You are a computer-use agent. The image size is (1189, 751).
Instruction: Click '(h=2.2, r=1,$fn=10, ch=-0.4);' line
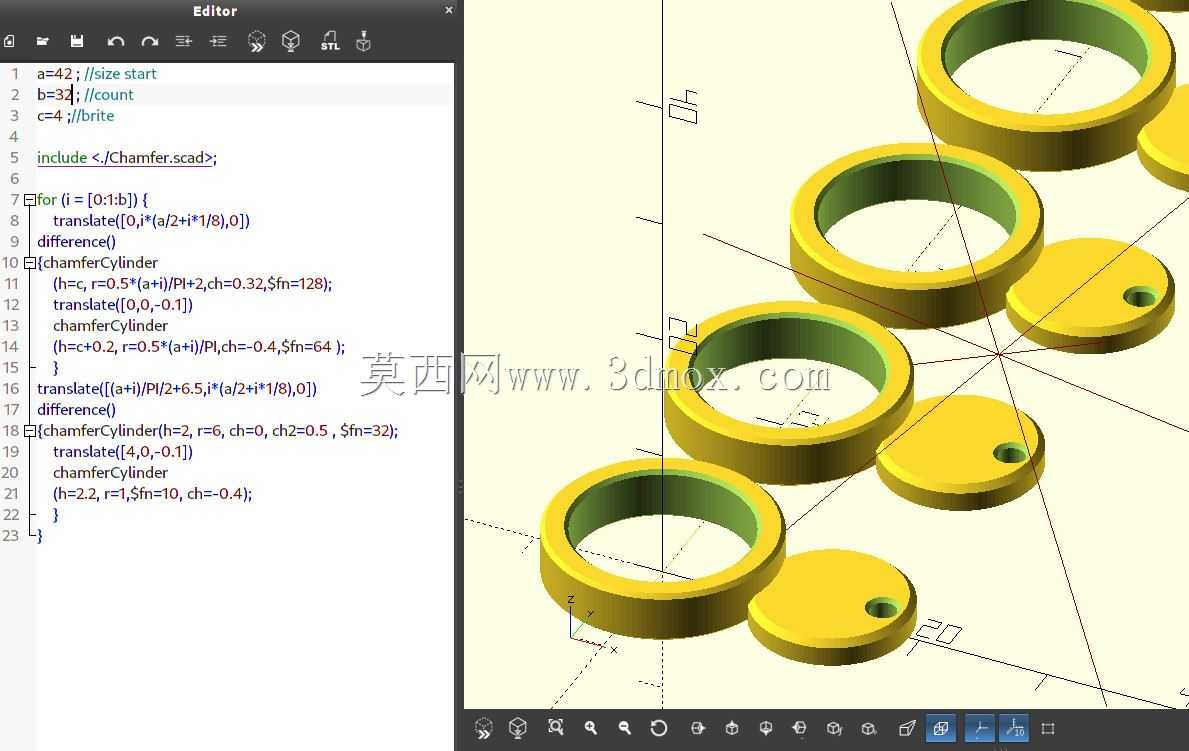tap(152, 494)
